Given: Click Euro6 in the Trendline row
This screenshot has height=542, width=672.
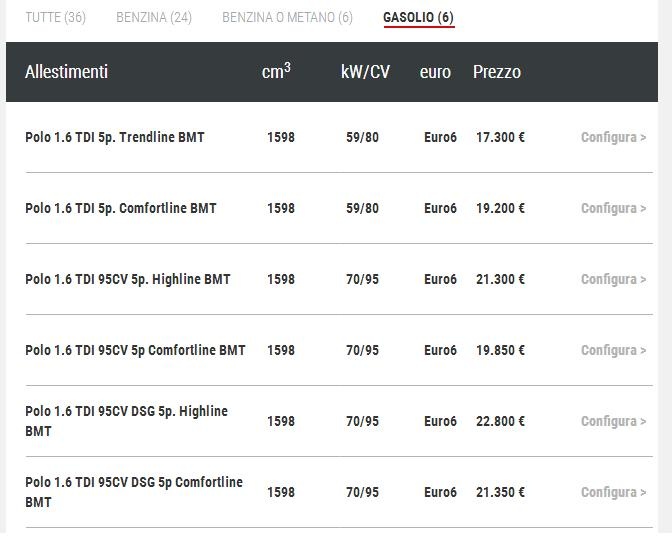Looking at the screenshot, I should point(441,137).
